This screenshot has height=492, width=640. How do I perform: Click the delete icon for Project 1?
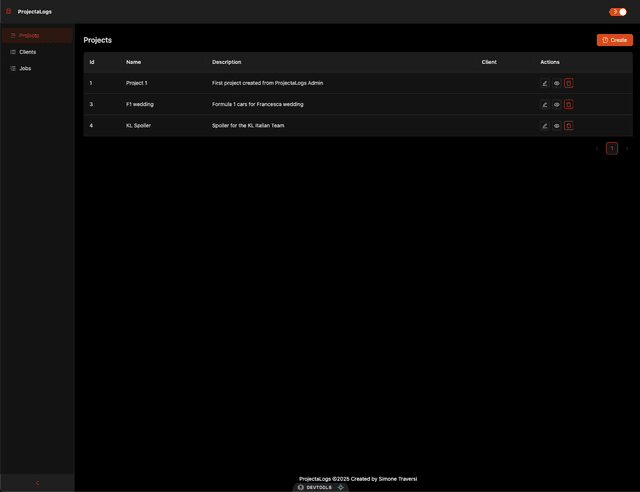point(569,83)
